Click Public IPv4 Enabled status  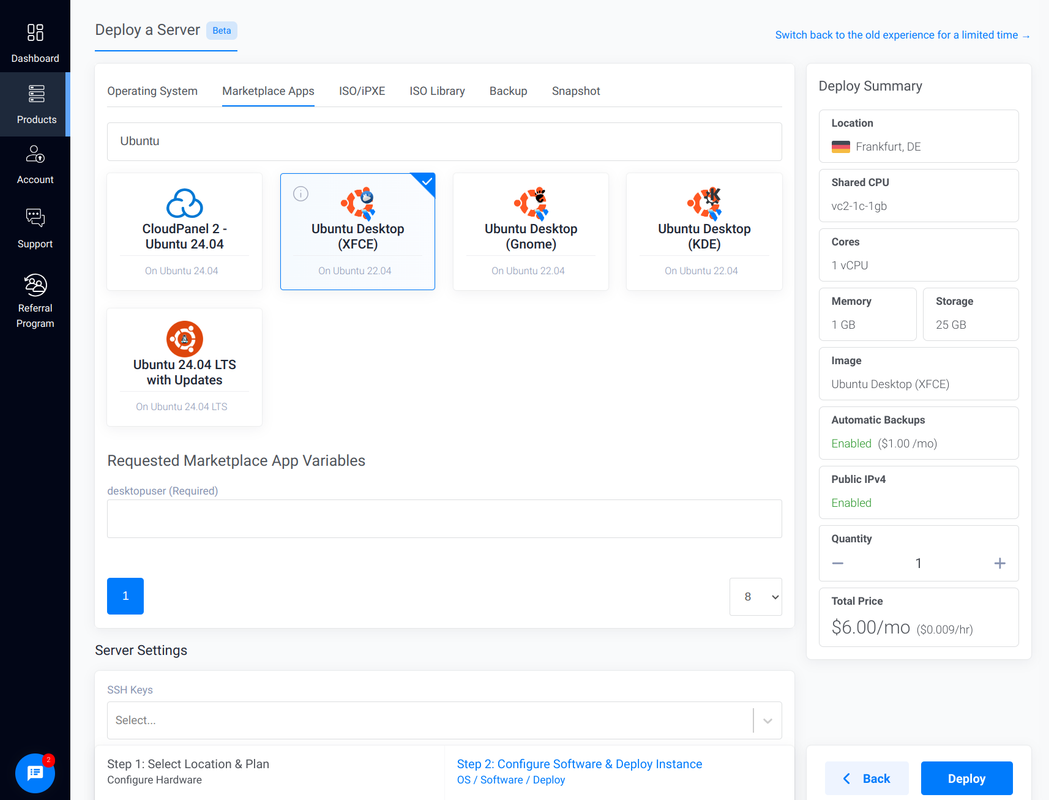[851, 503]
